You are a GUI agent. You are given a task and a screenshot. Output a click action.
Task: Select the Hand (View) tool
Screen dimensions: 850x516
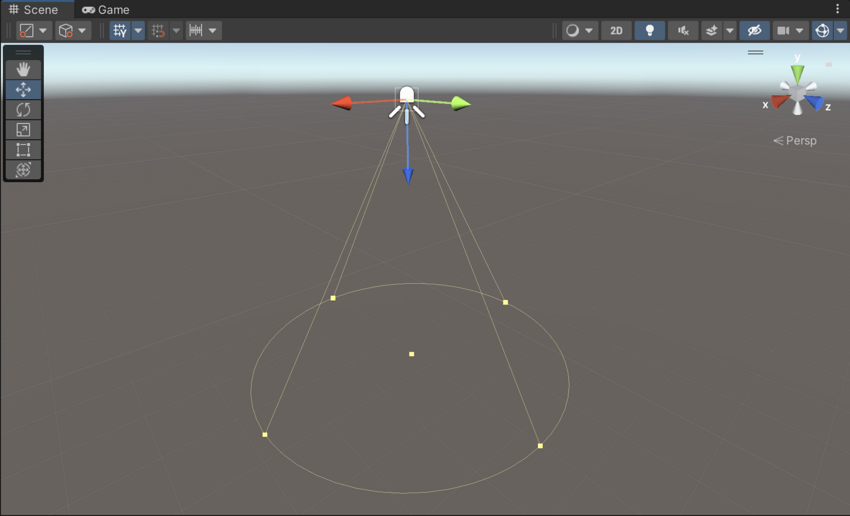[x=23, y=70]
